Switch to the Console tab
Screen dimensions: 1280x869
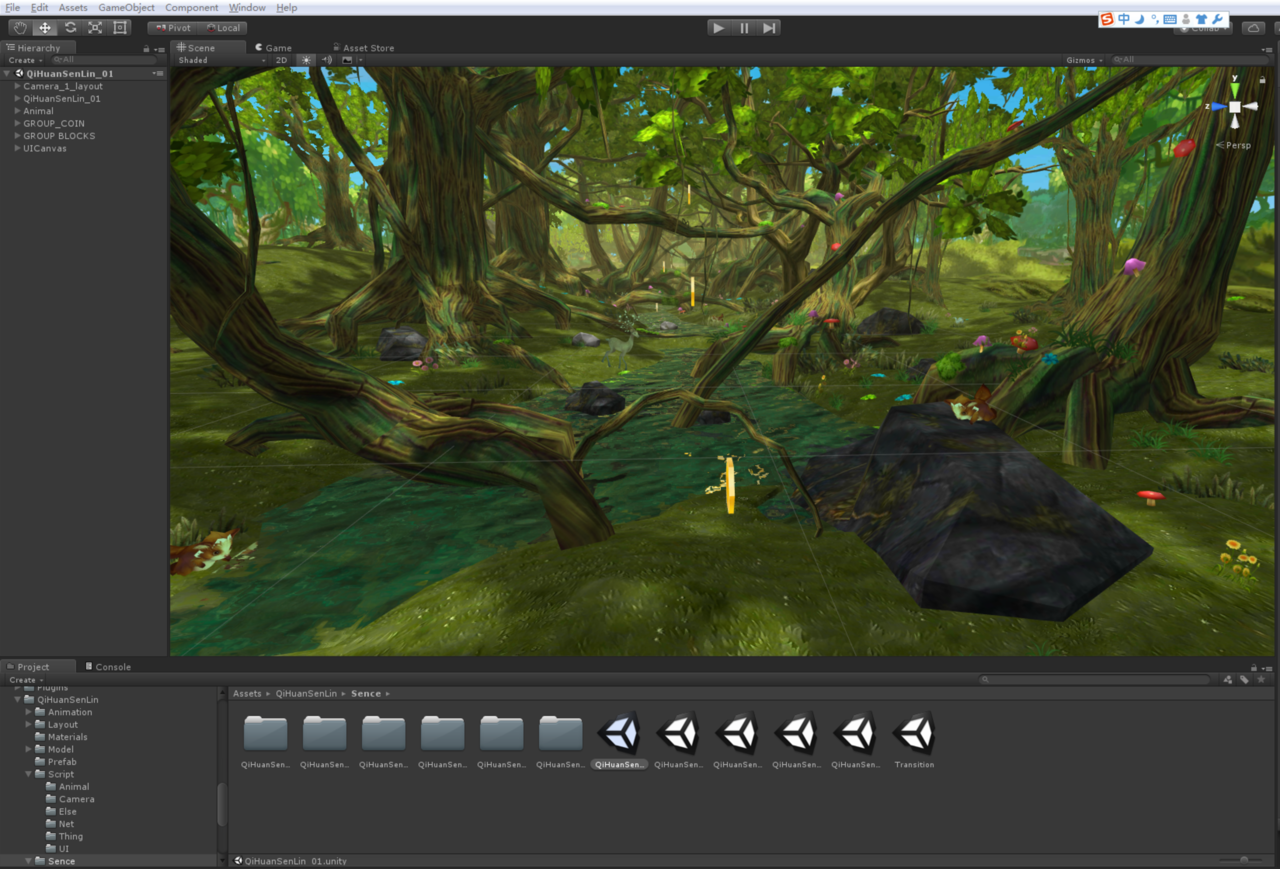coord(108,667)
